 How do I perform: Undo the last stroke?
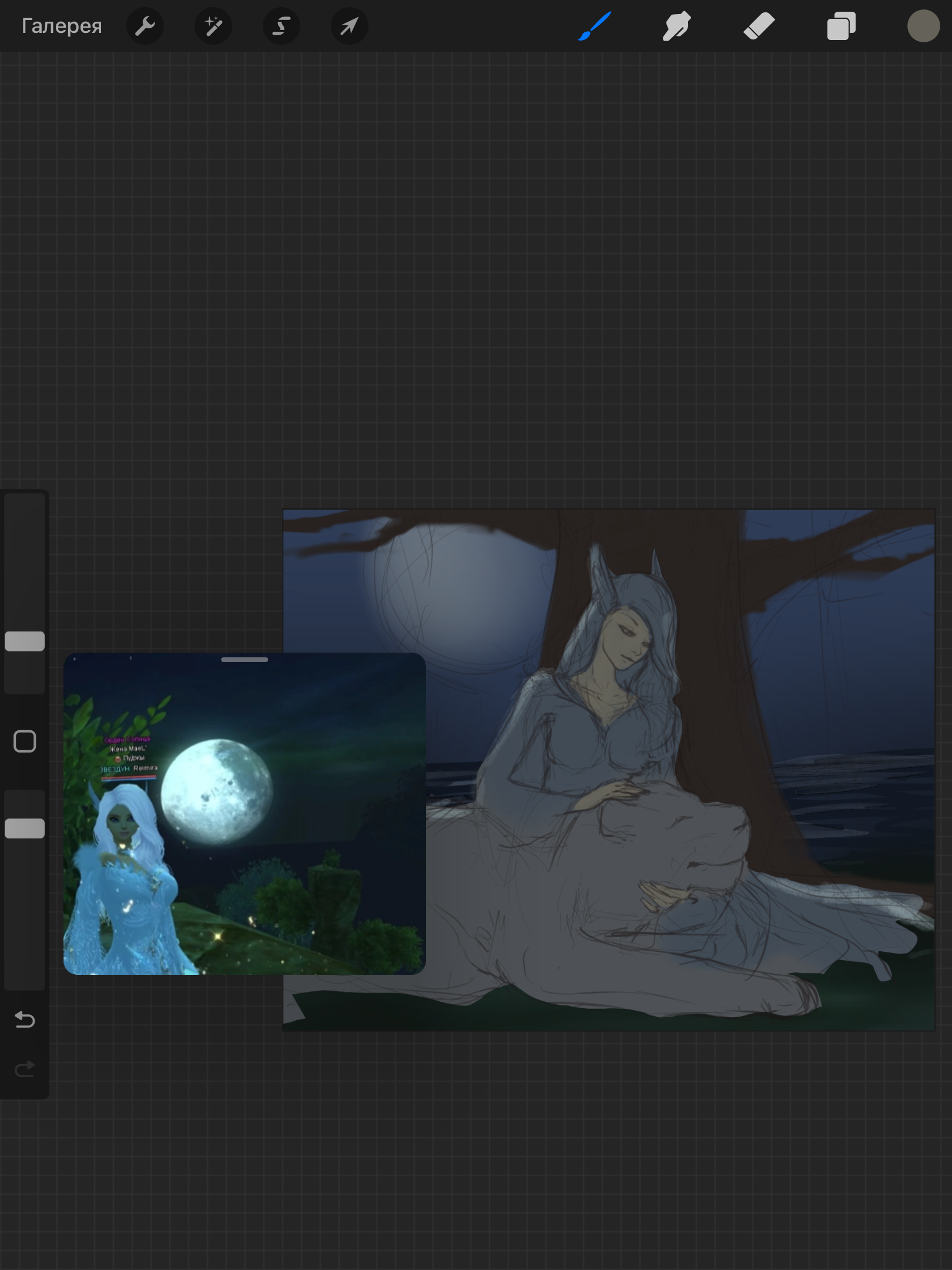click(25, 1019)
